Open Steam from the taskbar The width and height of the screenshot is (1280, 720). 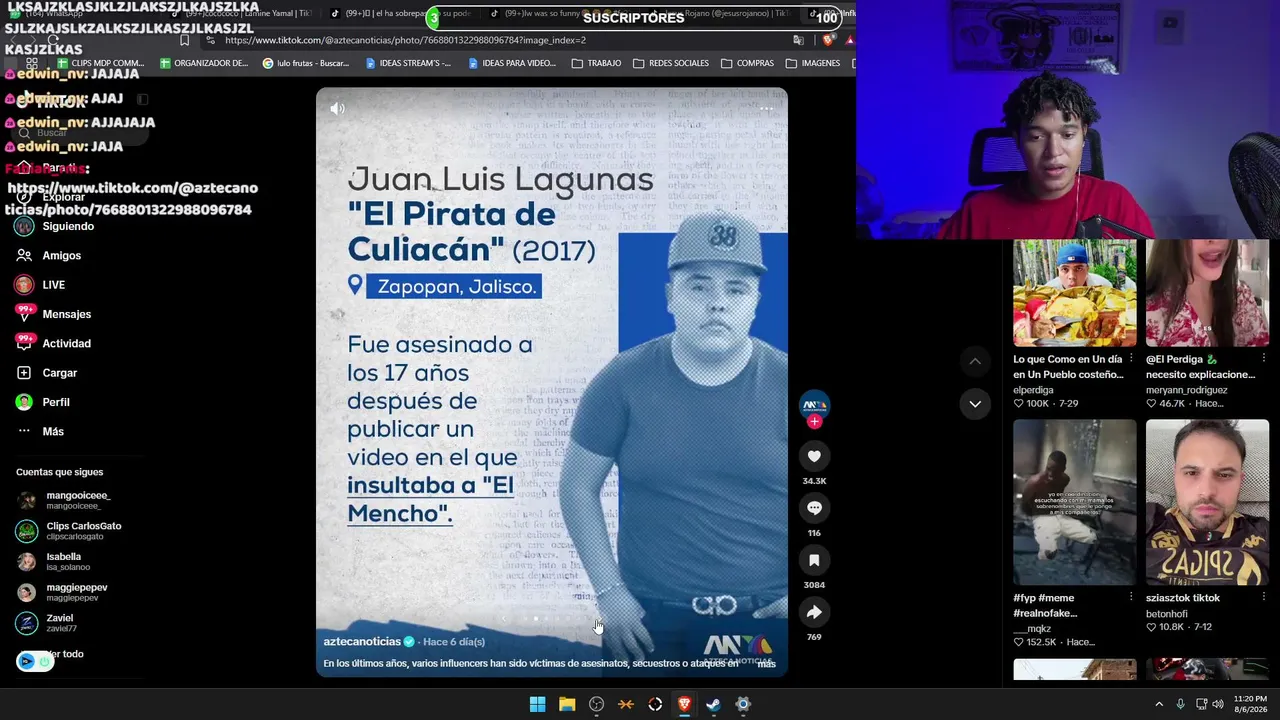(x=713, y=704)
